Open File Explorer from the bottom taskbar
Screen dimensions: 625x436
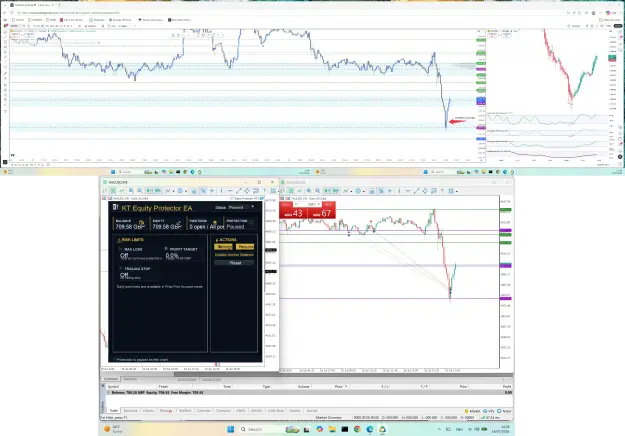332,429
